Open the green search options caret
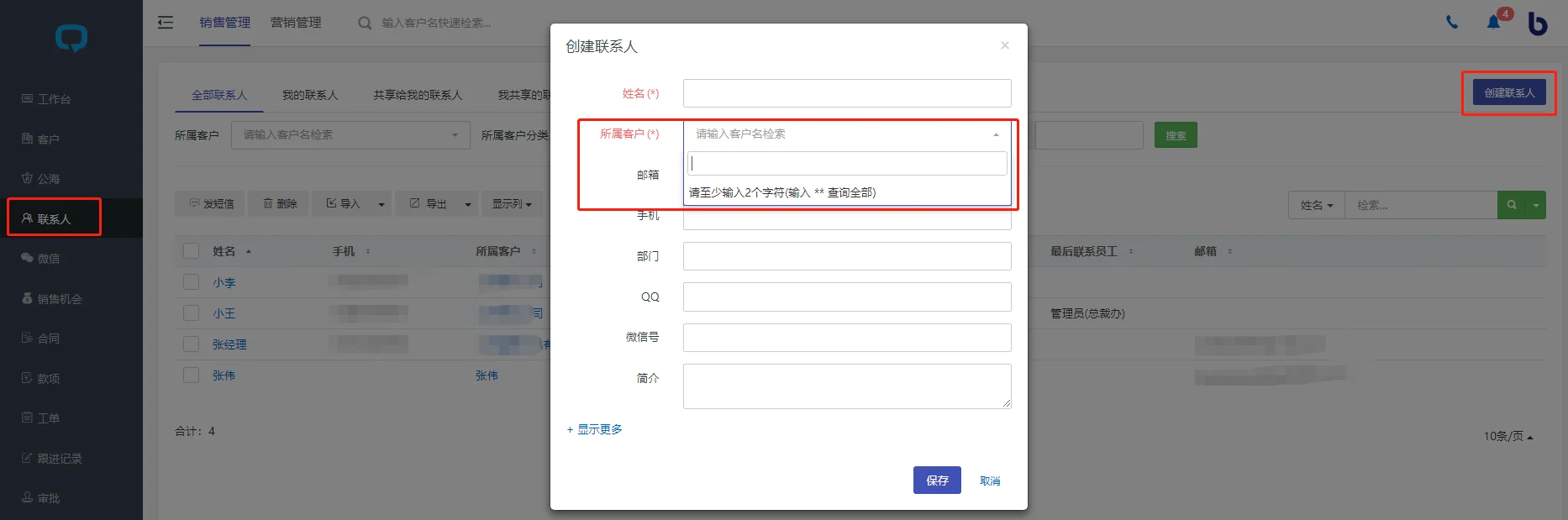Image resolution: width=1568 pixels, height=520 pixels. pyautogui.click(x=1536, y=205)
